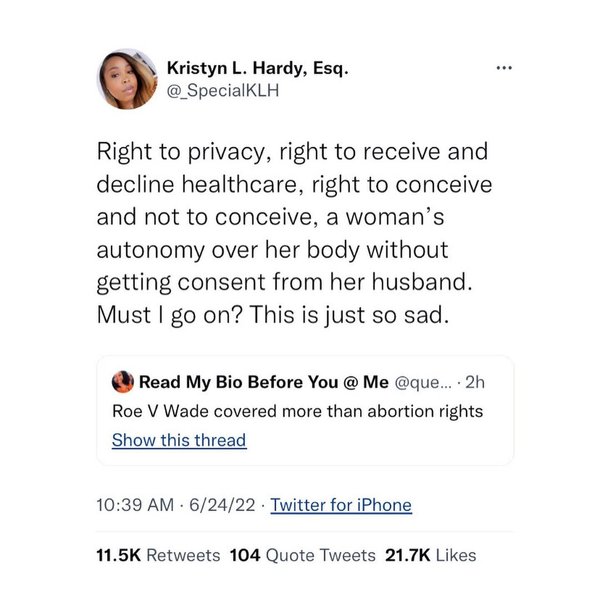This screenshot has height=600, width=600.
Task: View the 104 Quote Tweets list
Action: [x=303, y=555]
